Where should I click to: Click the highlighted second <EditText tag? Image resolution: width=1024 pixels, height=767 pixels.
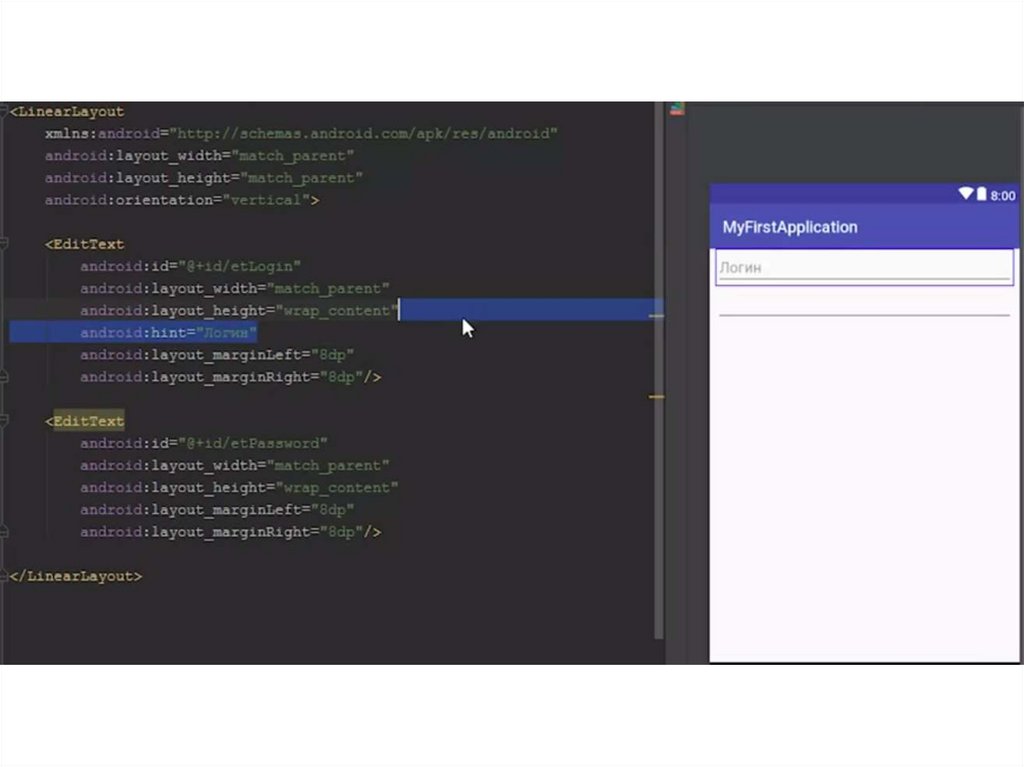click(x=84, y=421)
